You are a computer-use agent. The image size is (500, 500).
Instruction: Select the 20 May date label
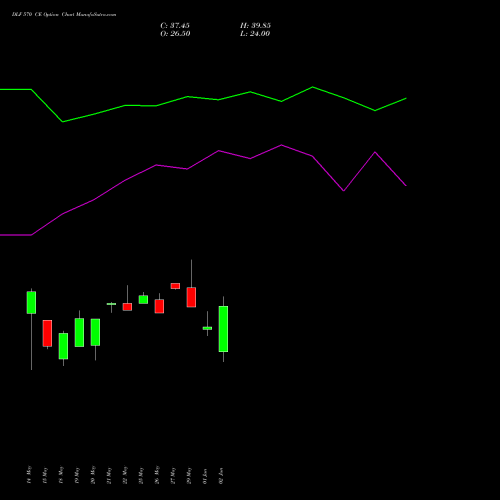pyautogui.click(x=93, y=475)
